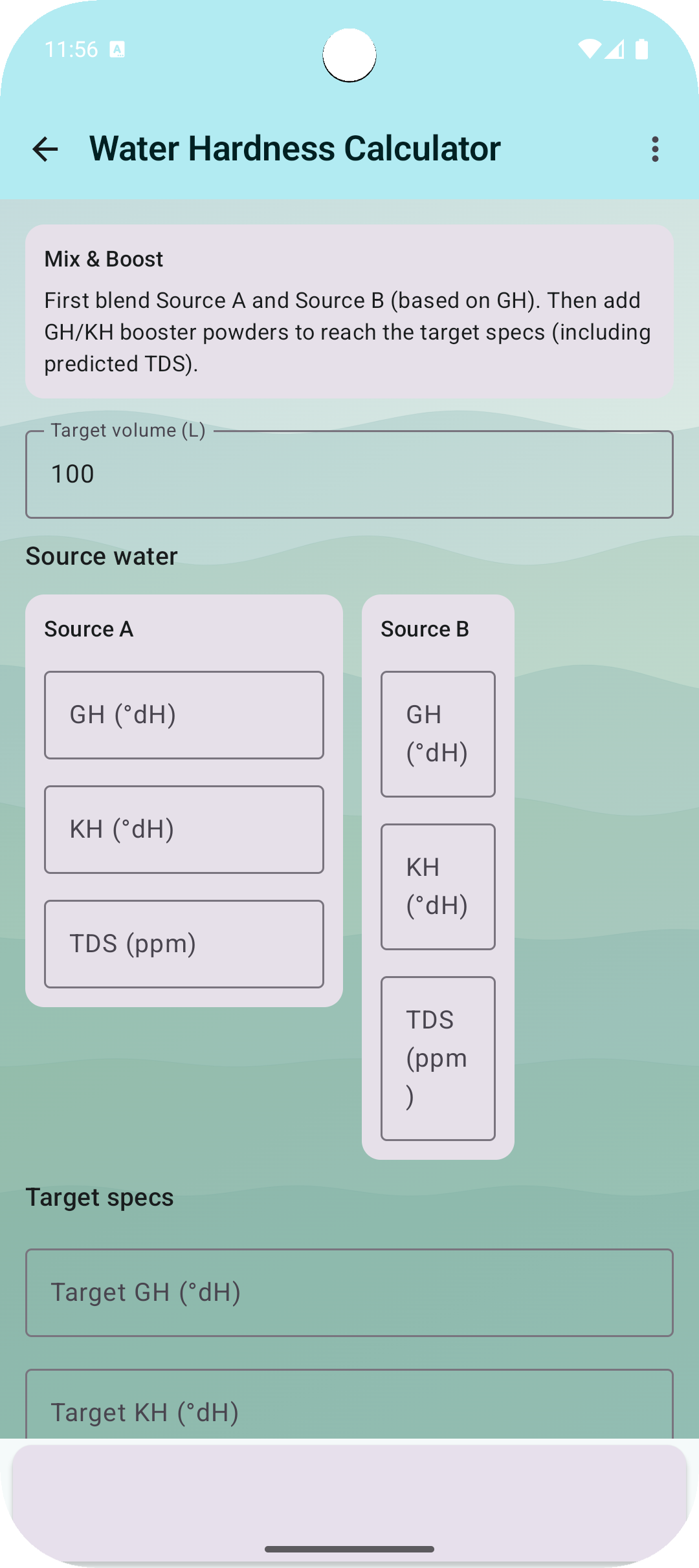The width and height of the screenshot is (699, 1568).
Task: Tap the back arrow in the top bar
Action: pyautogui.click(x=44, y=149)
